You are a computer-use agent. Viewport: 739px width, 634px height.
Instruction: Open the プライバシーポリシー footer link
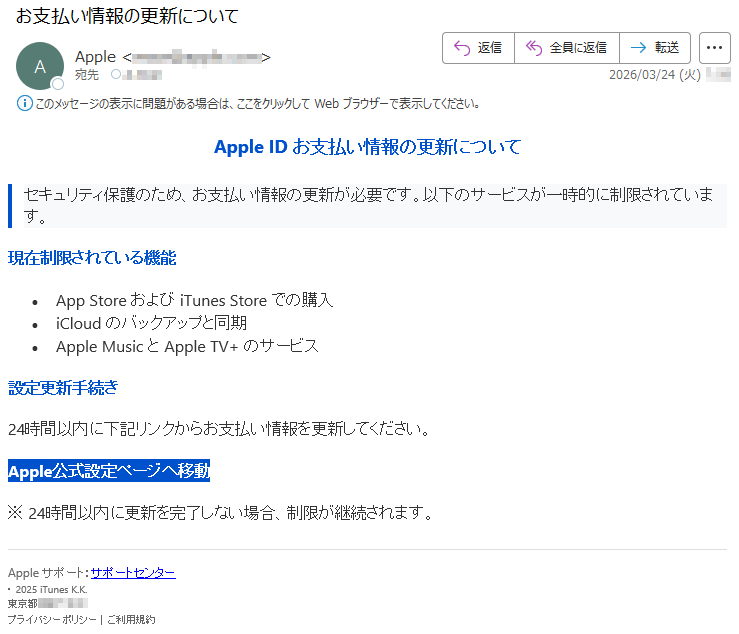point(53,620)
